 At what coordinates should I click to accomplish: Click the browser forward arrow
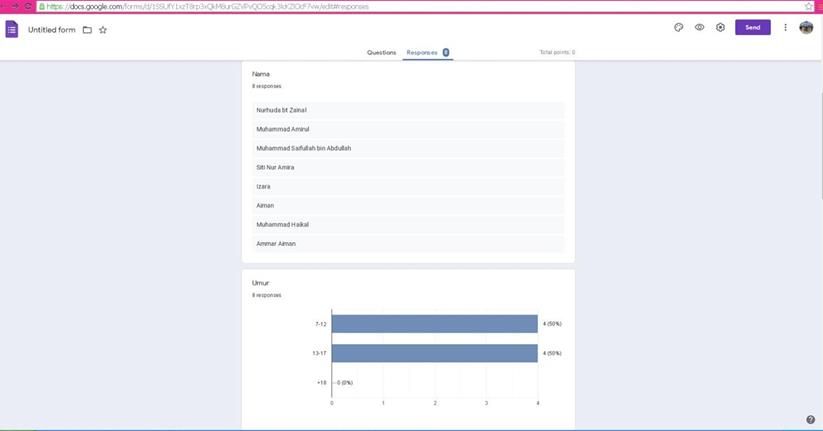(15, 6)
